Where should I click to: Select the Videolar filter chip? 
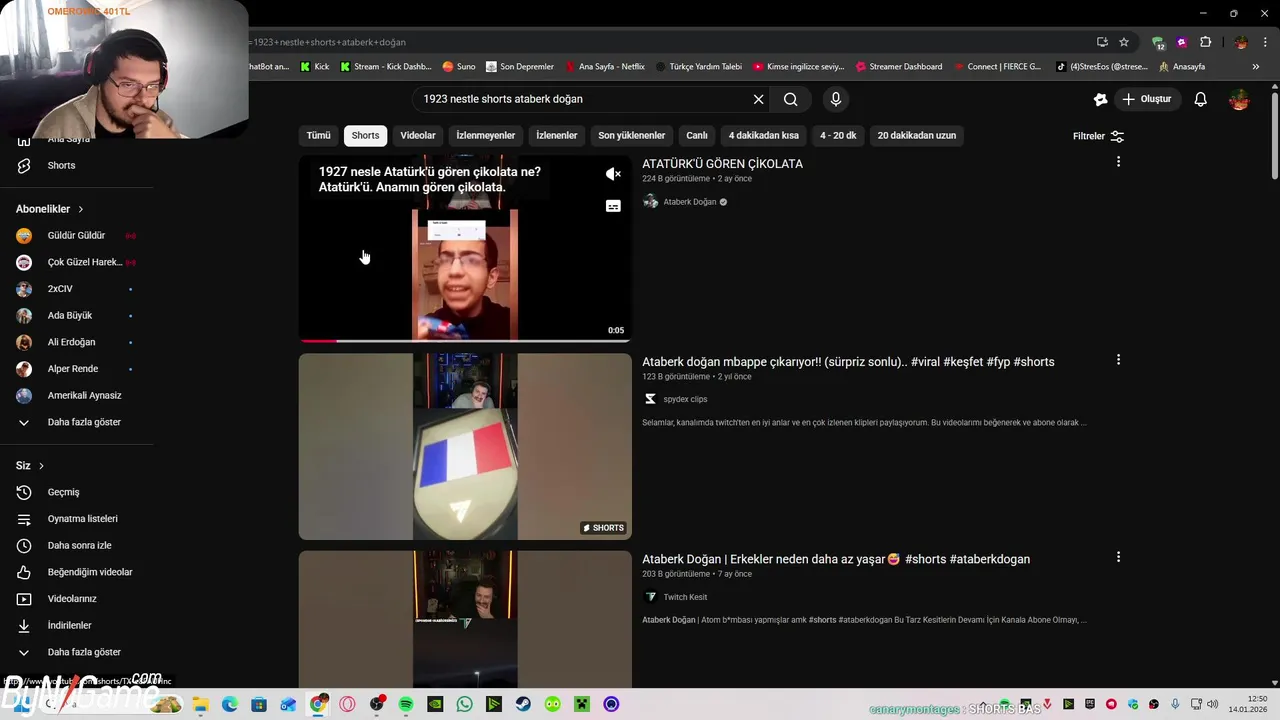[x=418, y=136]
